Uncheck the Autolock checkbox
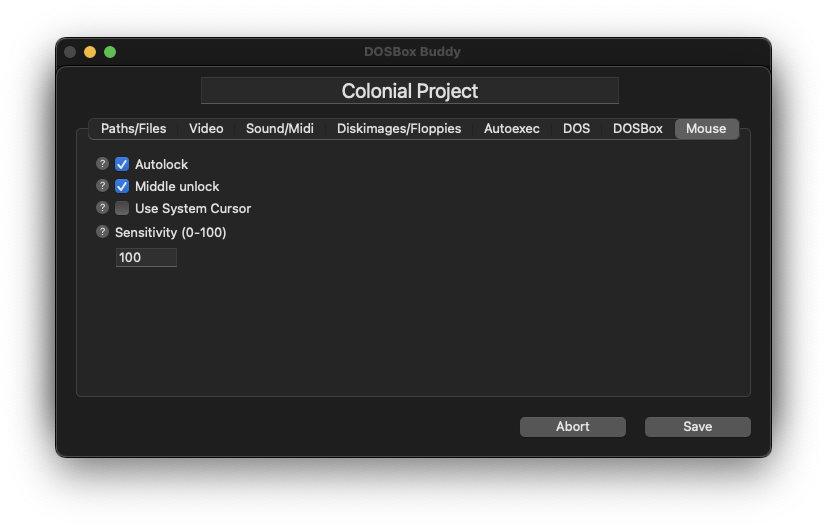The height and width of the screenshot is (531, 827). click(x=122, y=164)
